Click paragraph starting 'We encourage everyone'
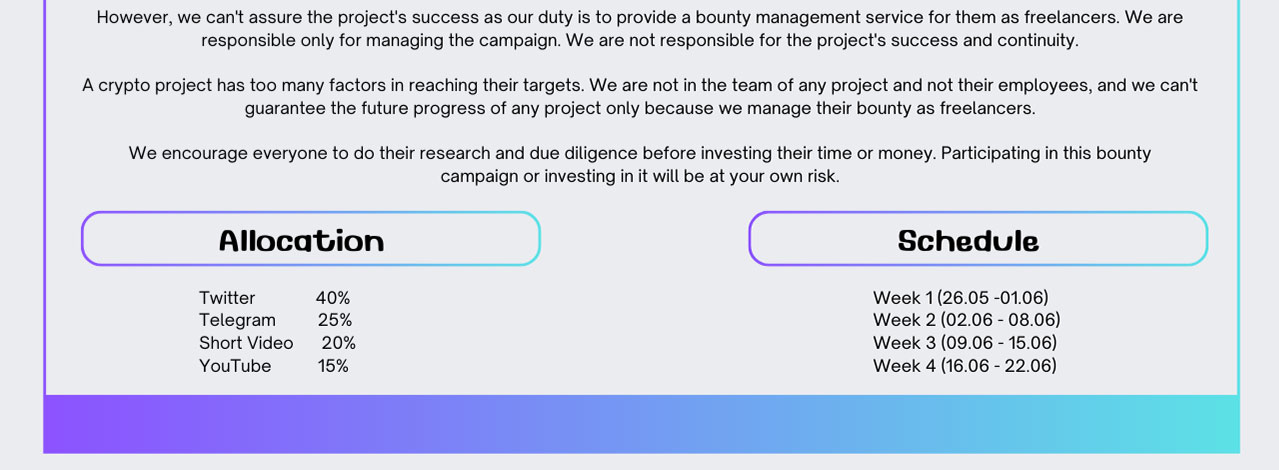Screen dimensions: 1279x470 tap(640, 165)
